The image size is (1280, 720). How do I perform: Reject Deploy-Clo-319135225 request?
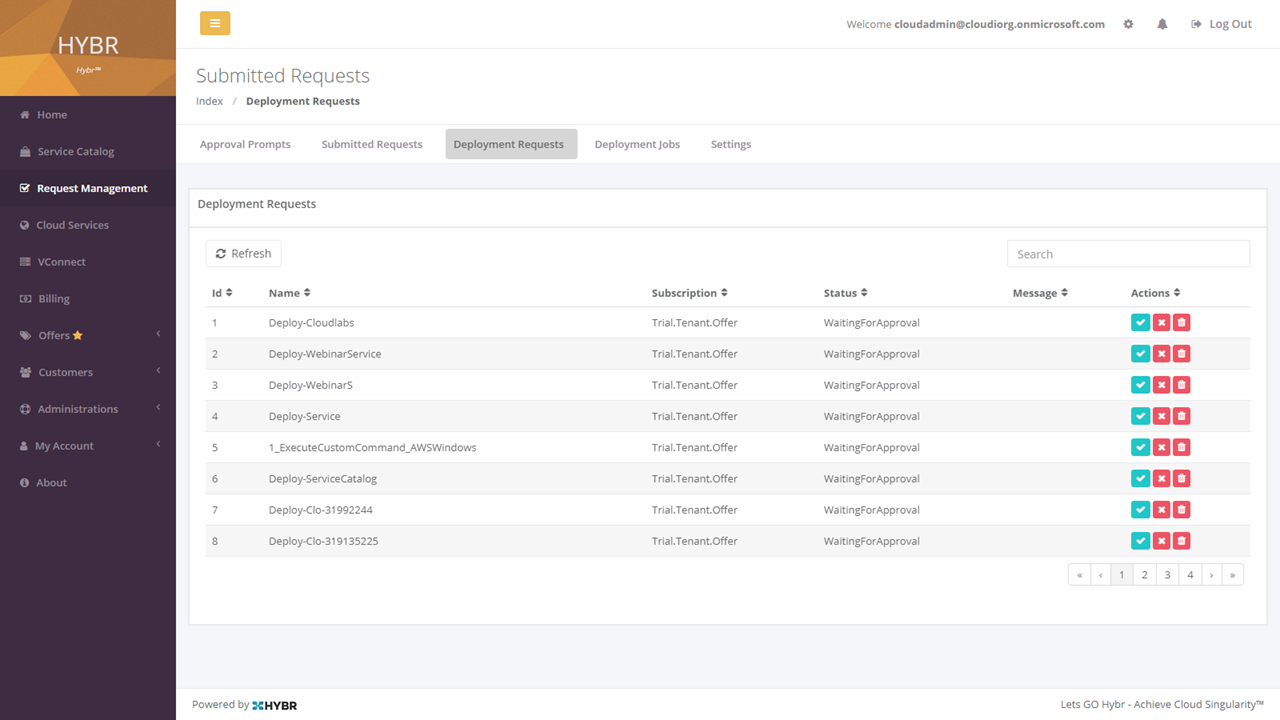point(1161,540)
